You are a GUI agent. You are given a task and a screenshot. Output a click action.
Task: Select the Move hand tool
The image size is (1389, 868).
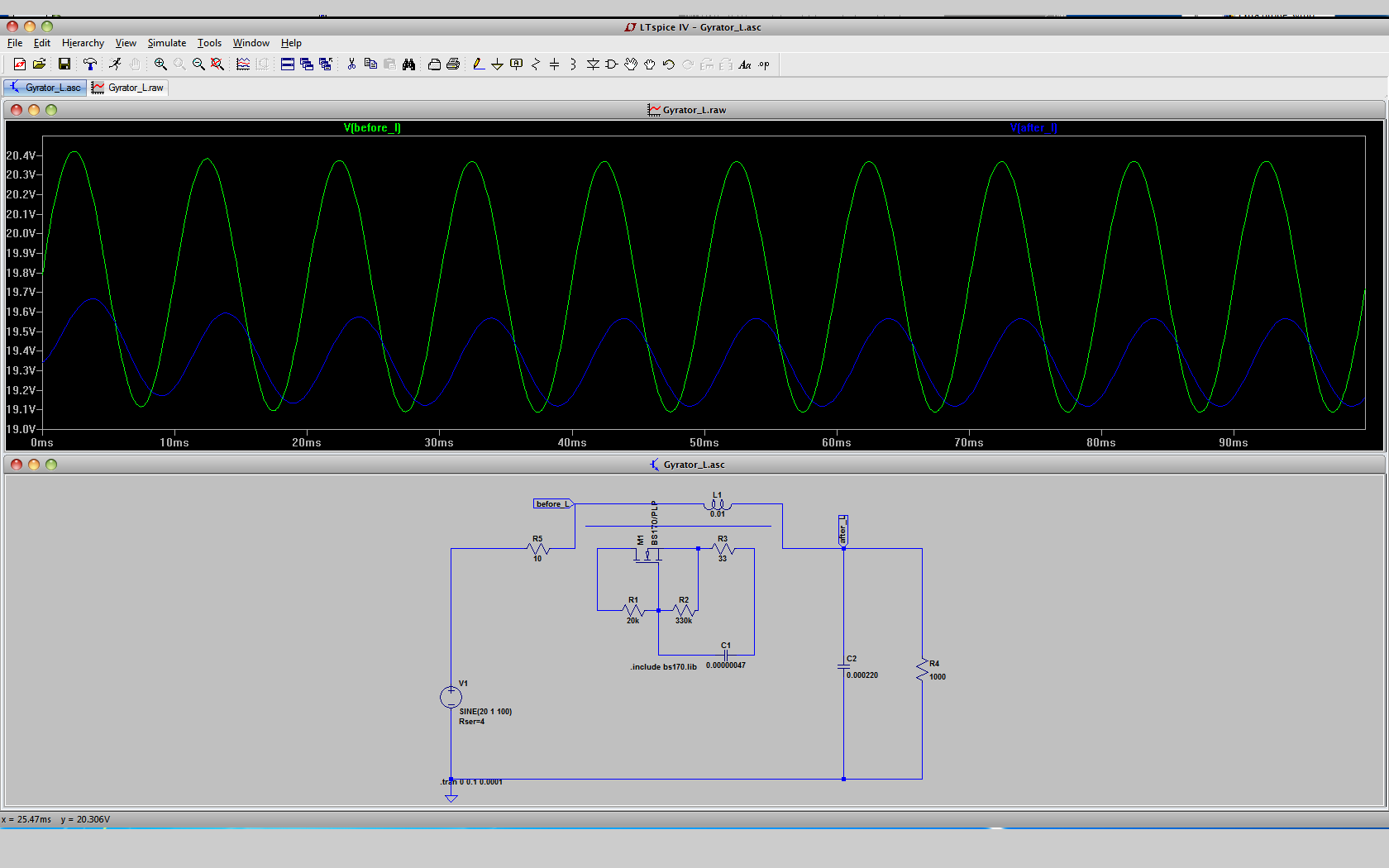point(631,64)
